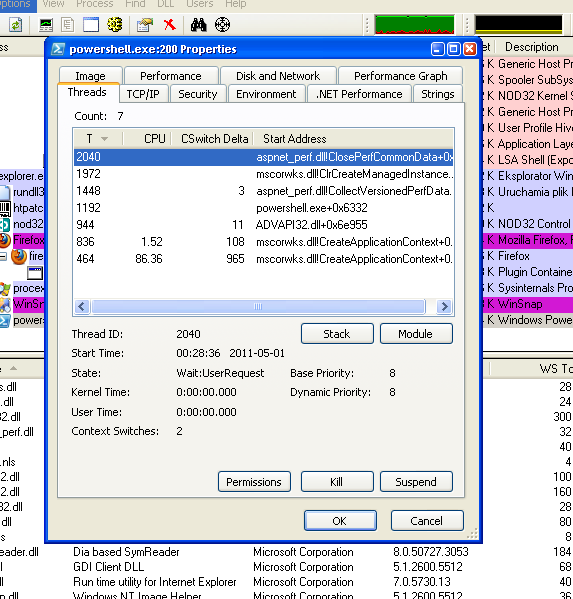The height and width of the screenshot is (599, 573).
Task: Click the PowerShell icon in dialog title bar
Action: pyautogui.click(x=58, y=49)
